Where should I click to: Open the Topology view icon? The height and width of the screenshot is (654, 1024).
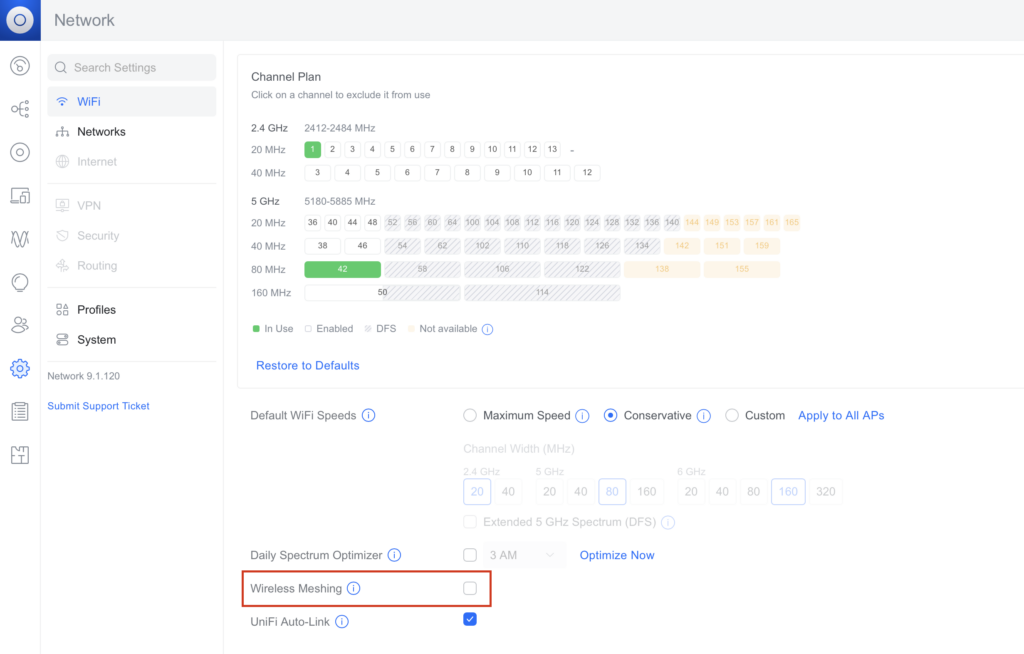(20, 109)
